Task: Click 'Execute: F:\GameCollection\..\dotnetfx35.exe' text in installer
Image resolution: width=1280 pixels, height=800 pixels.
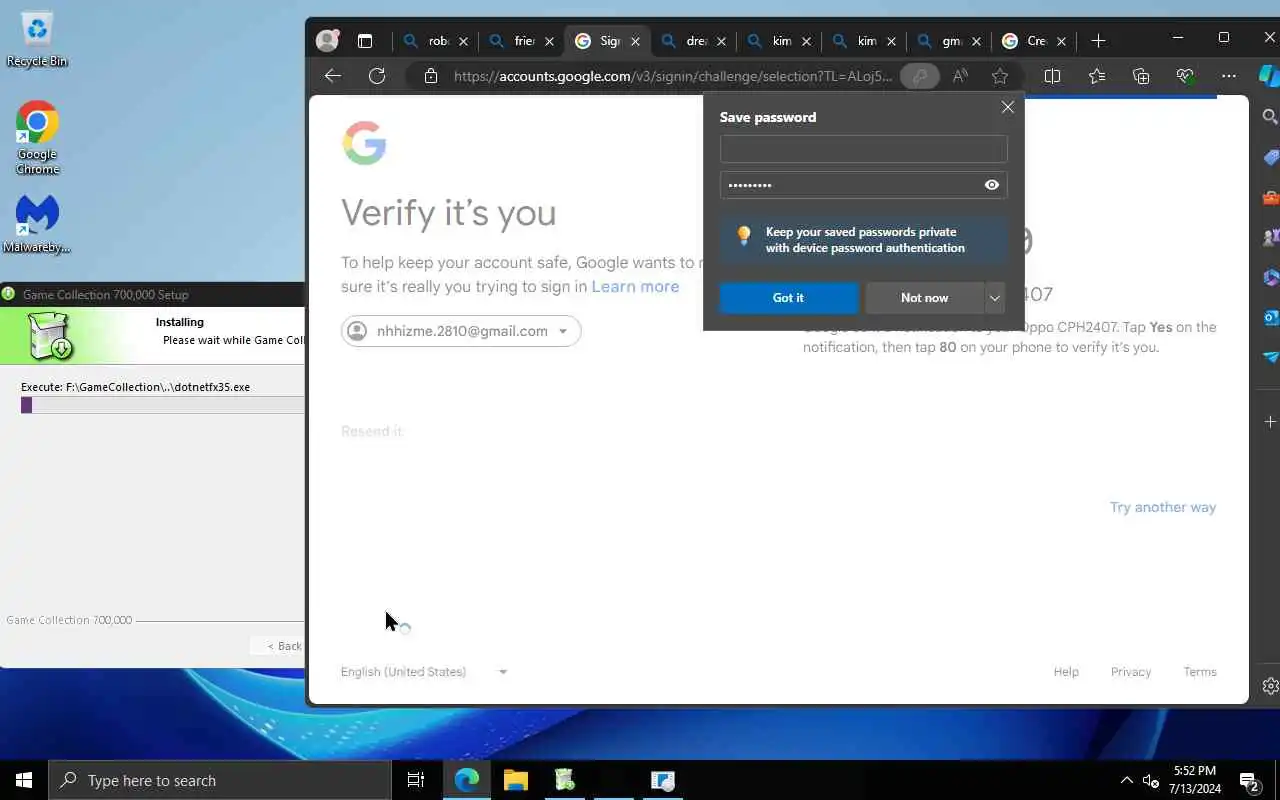Action: click(135, 387)
